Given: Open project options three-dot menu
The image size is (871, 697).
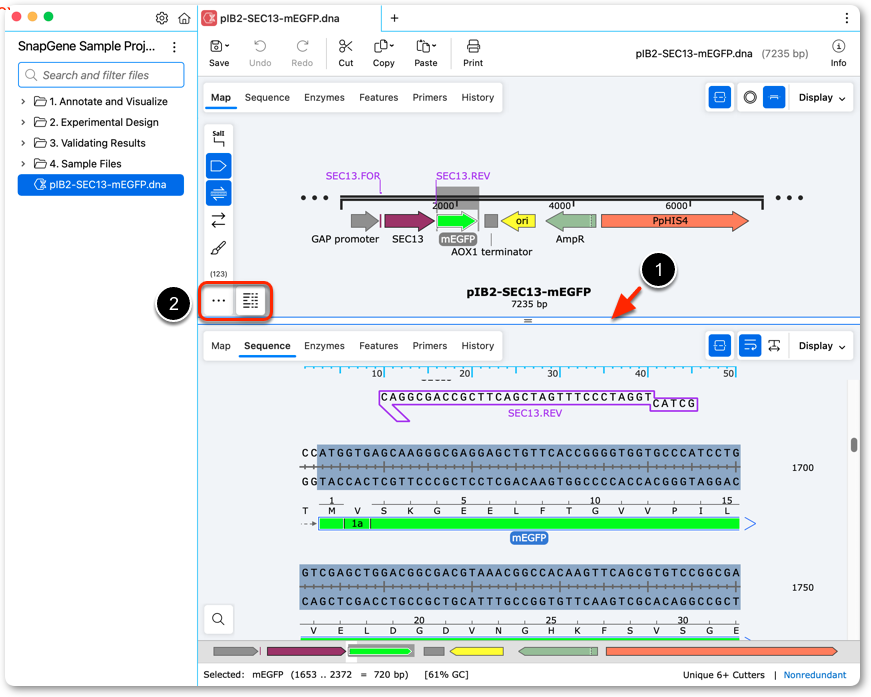Looking at the screenshot, I should click(174, 47).
